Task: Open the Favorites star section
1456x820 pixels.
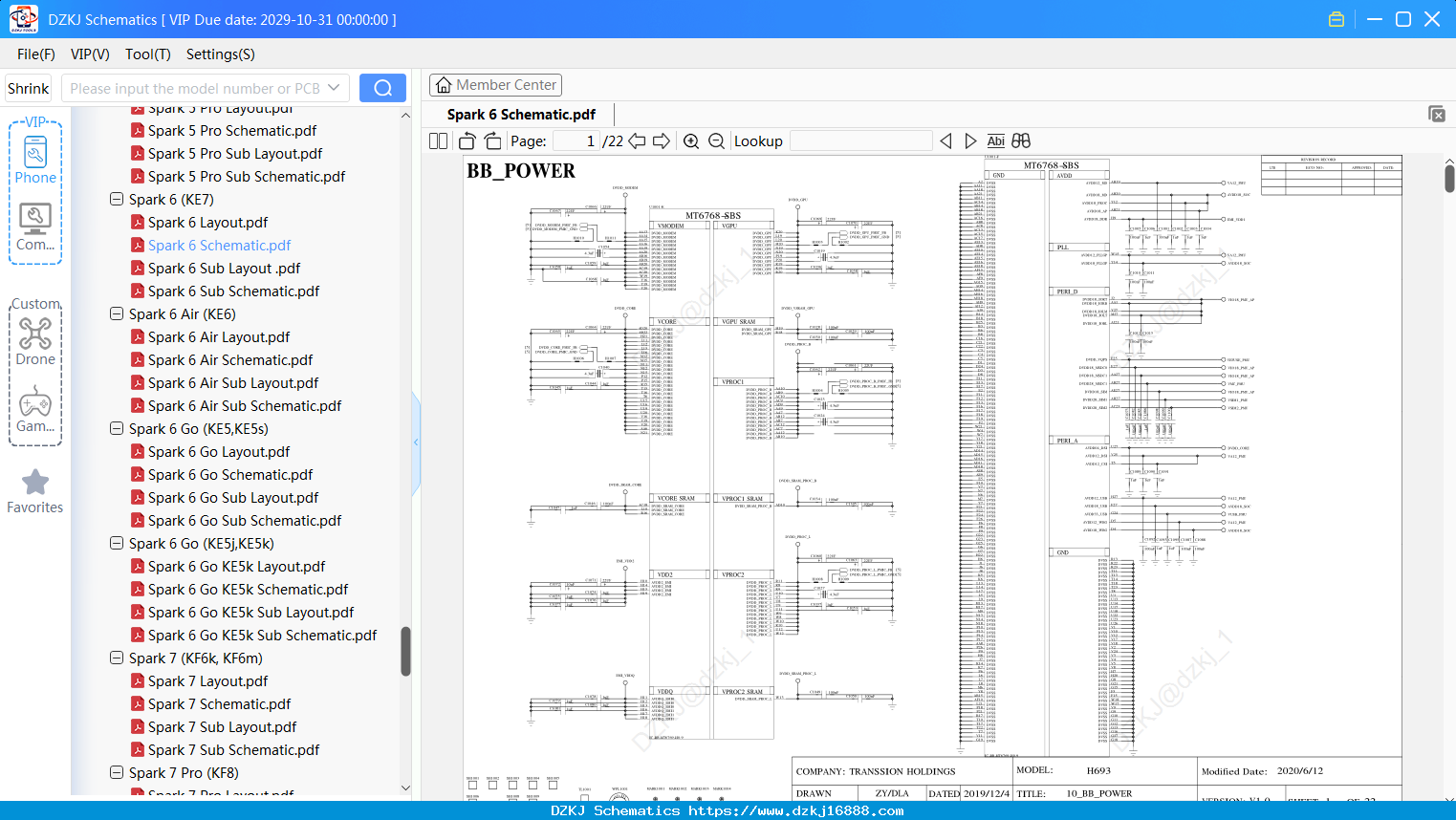Action: pyautogui.click(x=35, y=492)
